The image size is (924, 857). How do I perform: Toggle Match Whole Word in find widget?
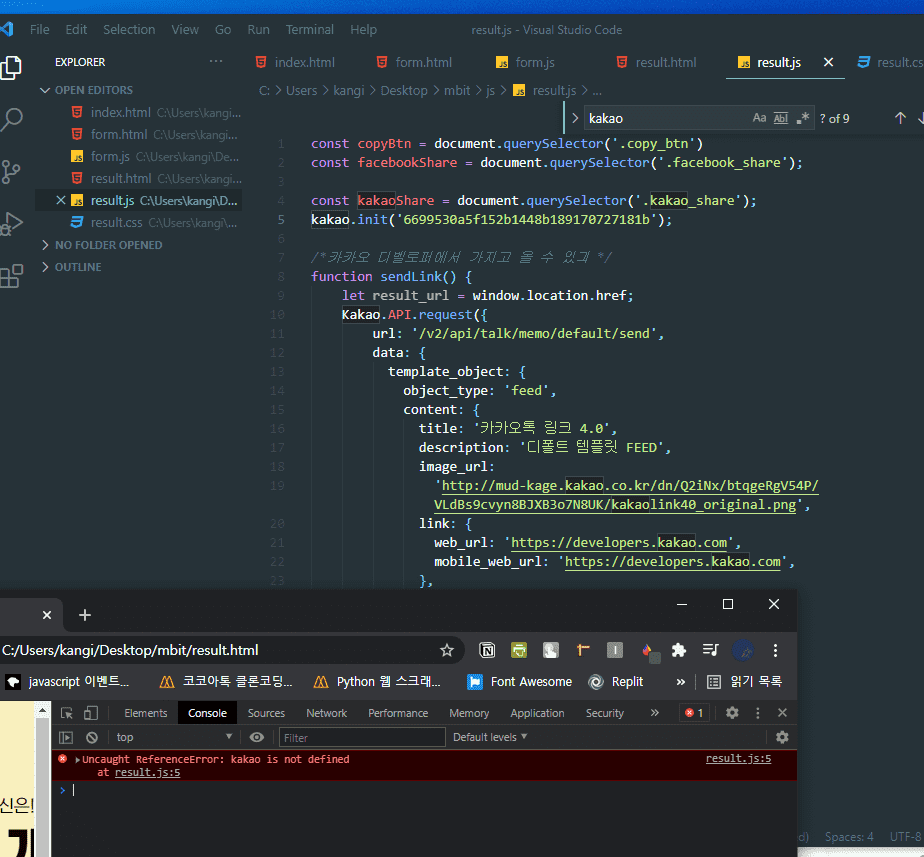pos(781,118)
